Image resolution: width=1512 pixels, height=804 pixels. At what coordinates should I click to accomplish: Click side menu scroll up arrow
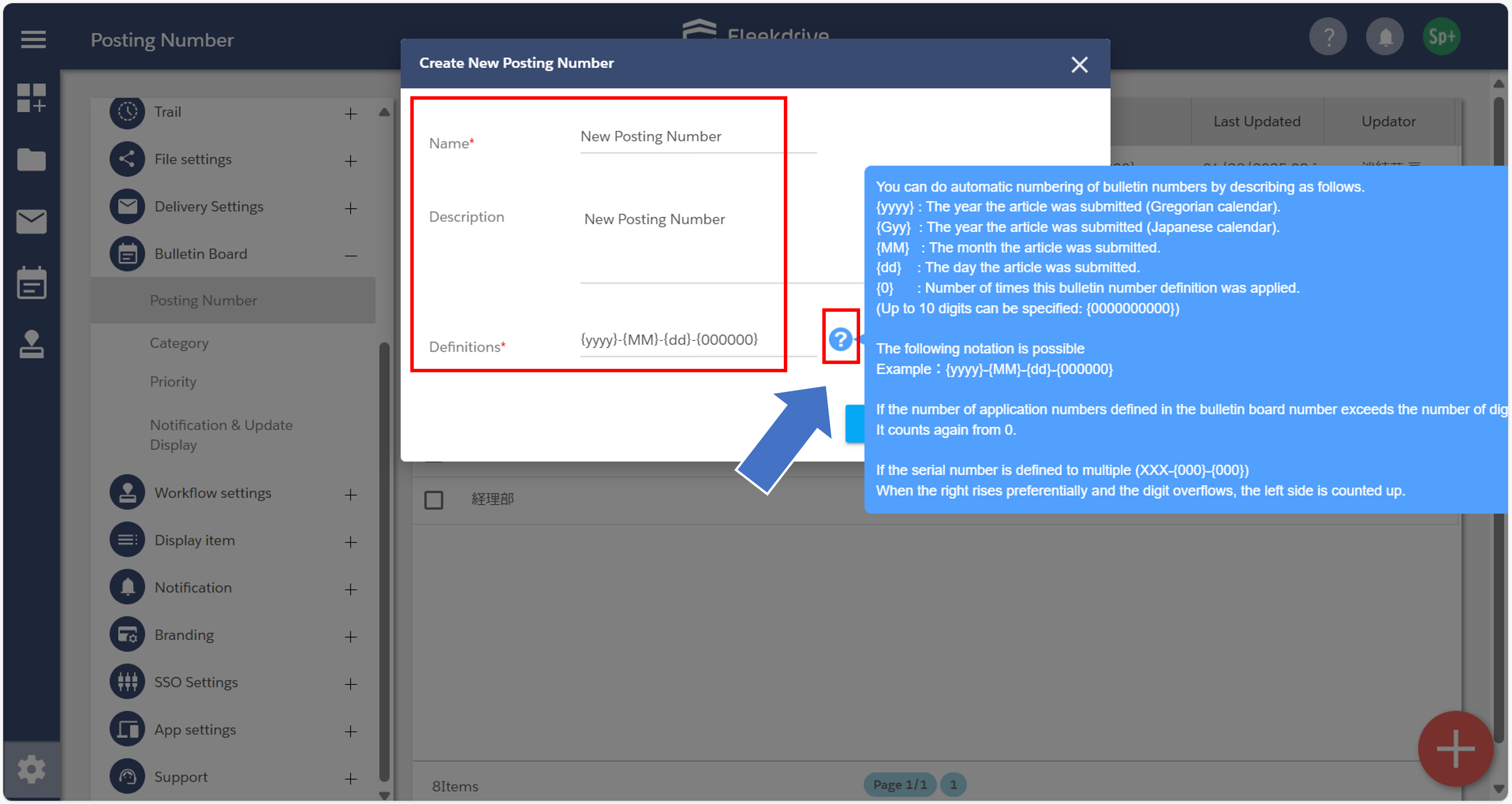pyautogui.click(x=385, y=112)
